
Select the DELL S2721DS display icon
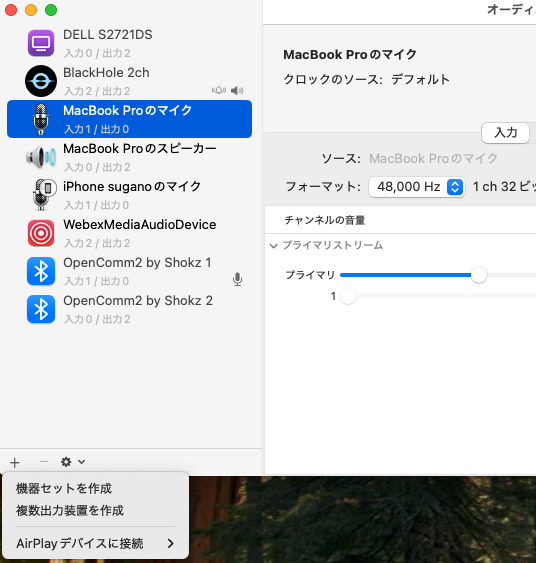click(41, 43)
